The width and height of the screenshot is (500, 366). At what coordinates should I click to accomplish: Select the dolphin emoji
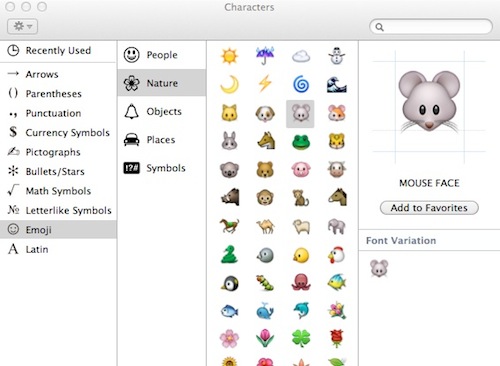[x=301, y=310]
